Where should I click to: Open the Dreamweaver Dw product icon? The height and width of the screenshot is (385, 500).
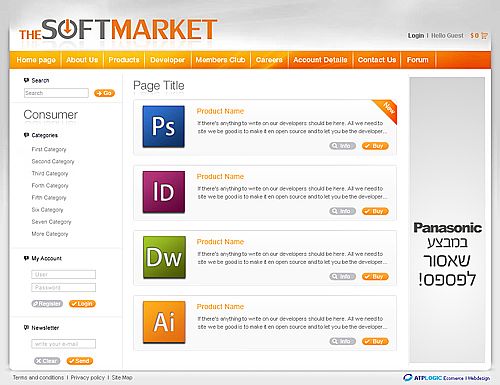pyautogui.click(x=164, y=257)
